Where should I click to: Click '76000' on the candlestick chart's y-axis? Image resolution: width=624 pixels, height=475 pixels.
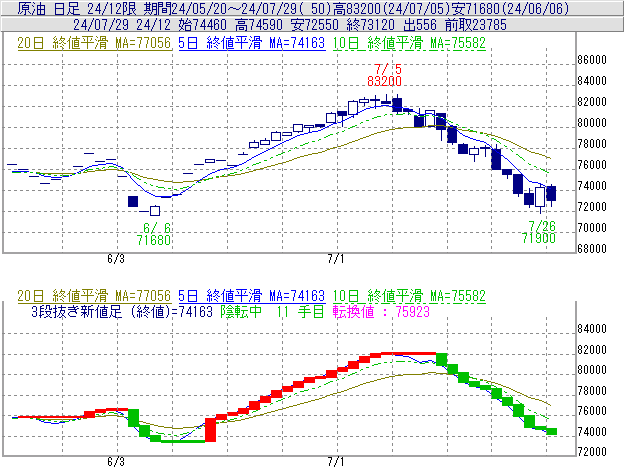(592, 165)
